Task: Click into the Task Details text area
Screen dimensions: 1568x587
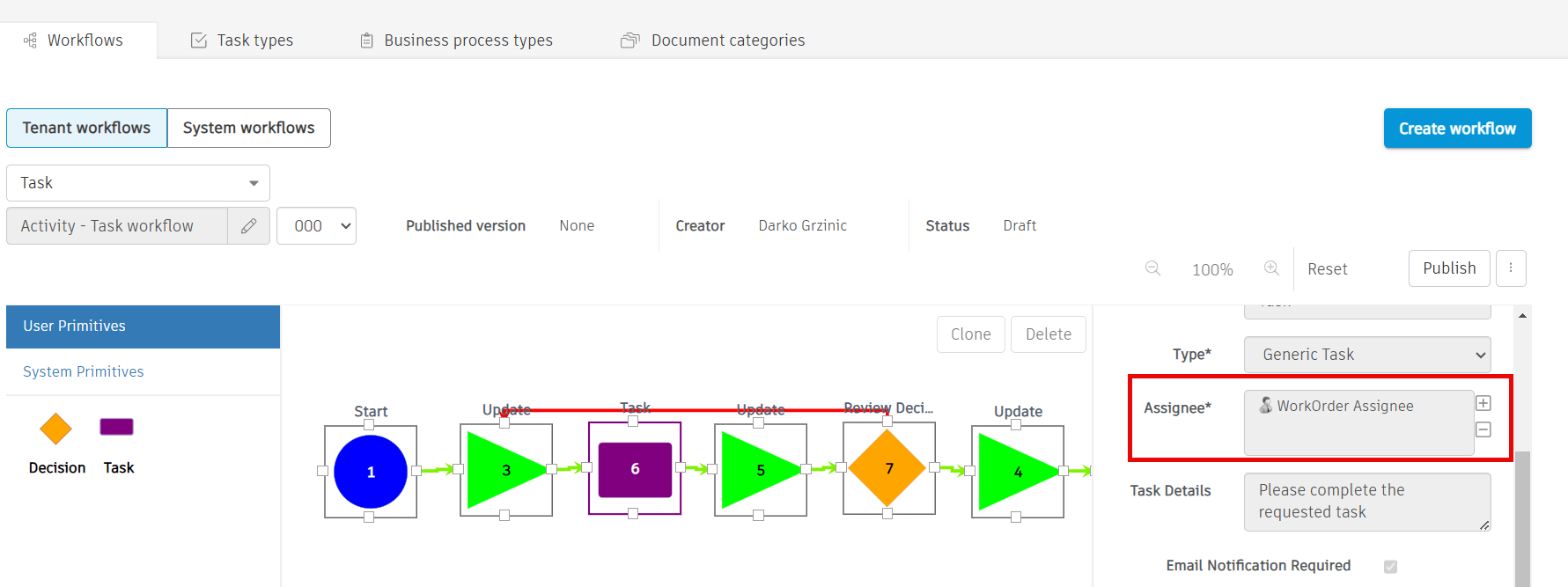Action: pos(1366,502)
